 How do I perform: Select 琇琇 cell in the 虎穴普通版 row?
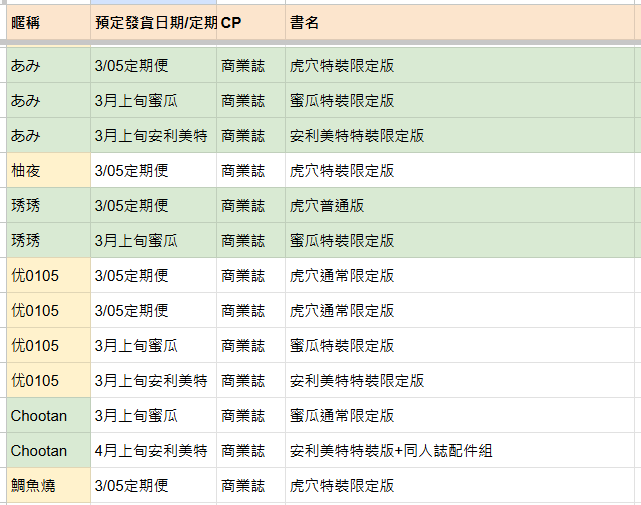49,206
